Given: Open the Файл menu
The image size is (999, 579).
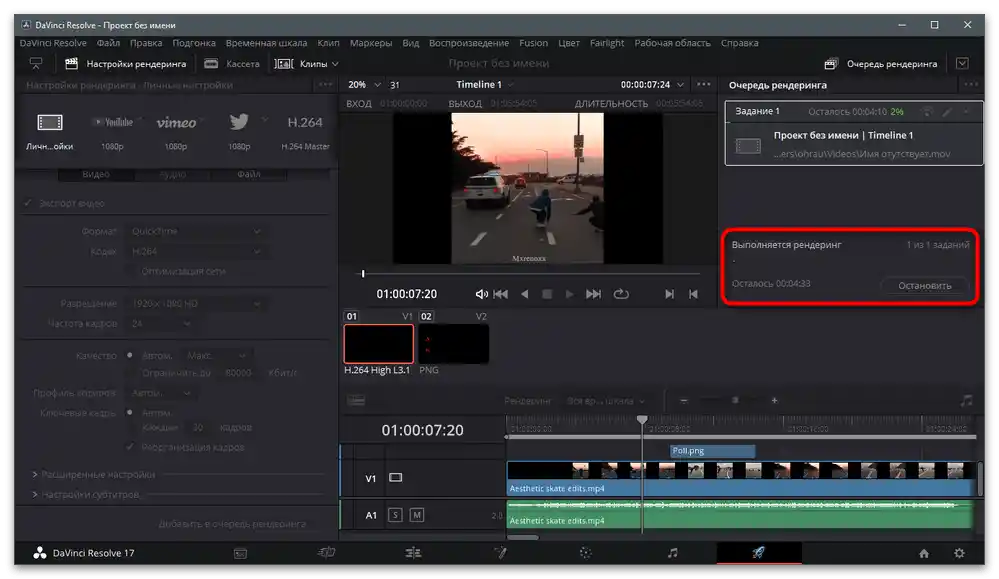Looking at the screenshot, I should click(108, 43).
